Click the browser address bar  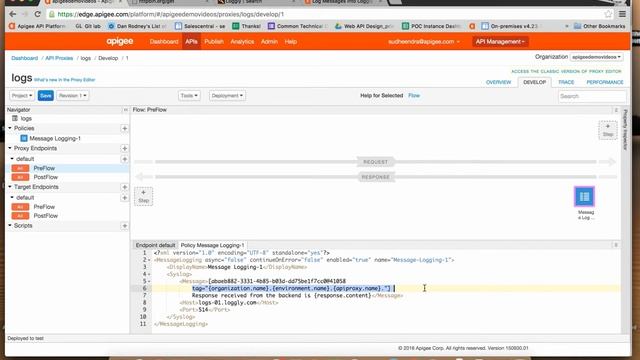point(327,14)
